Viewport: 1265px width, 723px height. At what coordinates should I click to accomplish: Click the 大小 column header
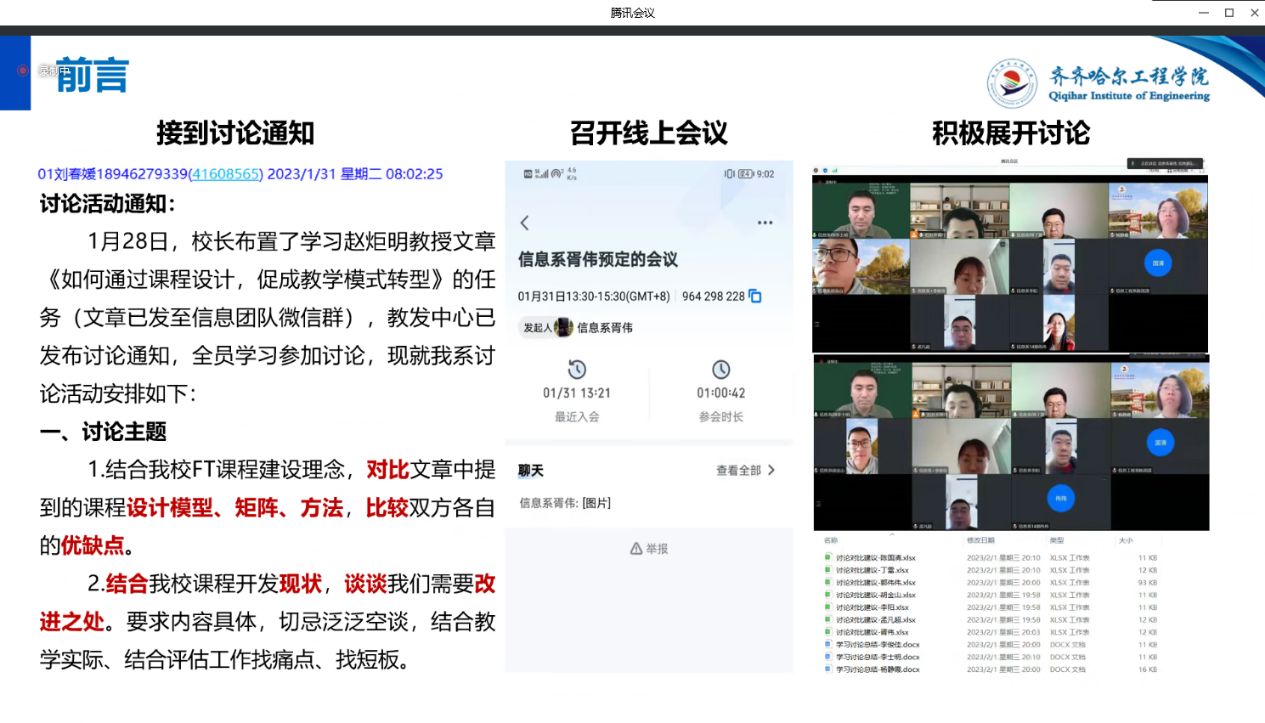pyautogui.click(x=1126, y=540)
